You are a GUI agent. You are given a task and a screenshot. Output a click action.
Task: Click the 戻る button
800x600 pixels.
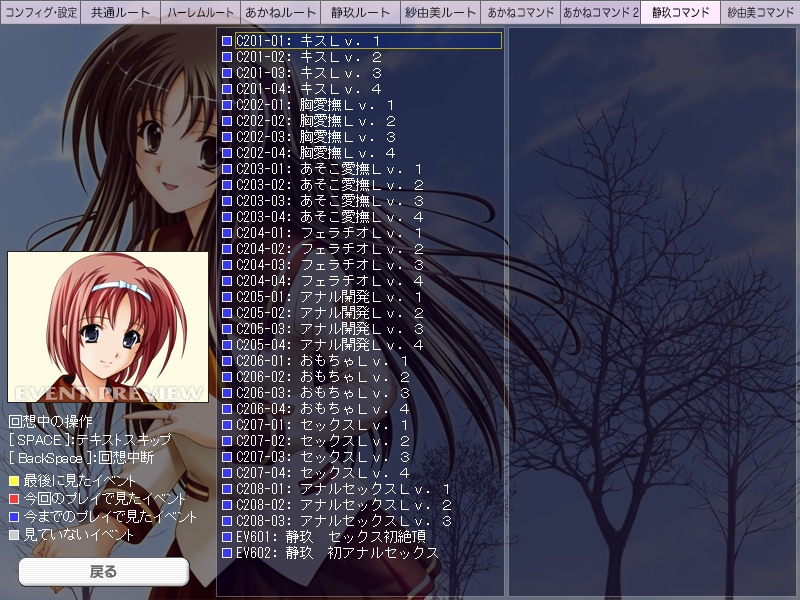pos(104,571)
